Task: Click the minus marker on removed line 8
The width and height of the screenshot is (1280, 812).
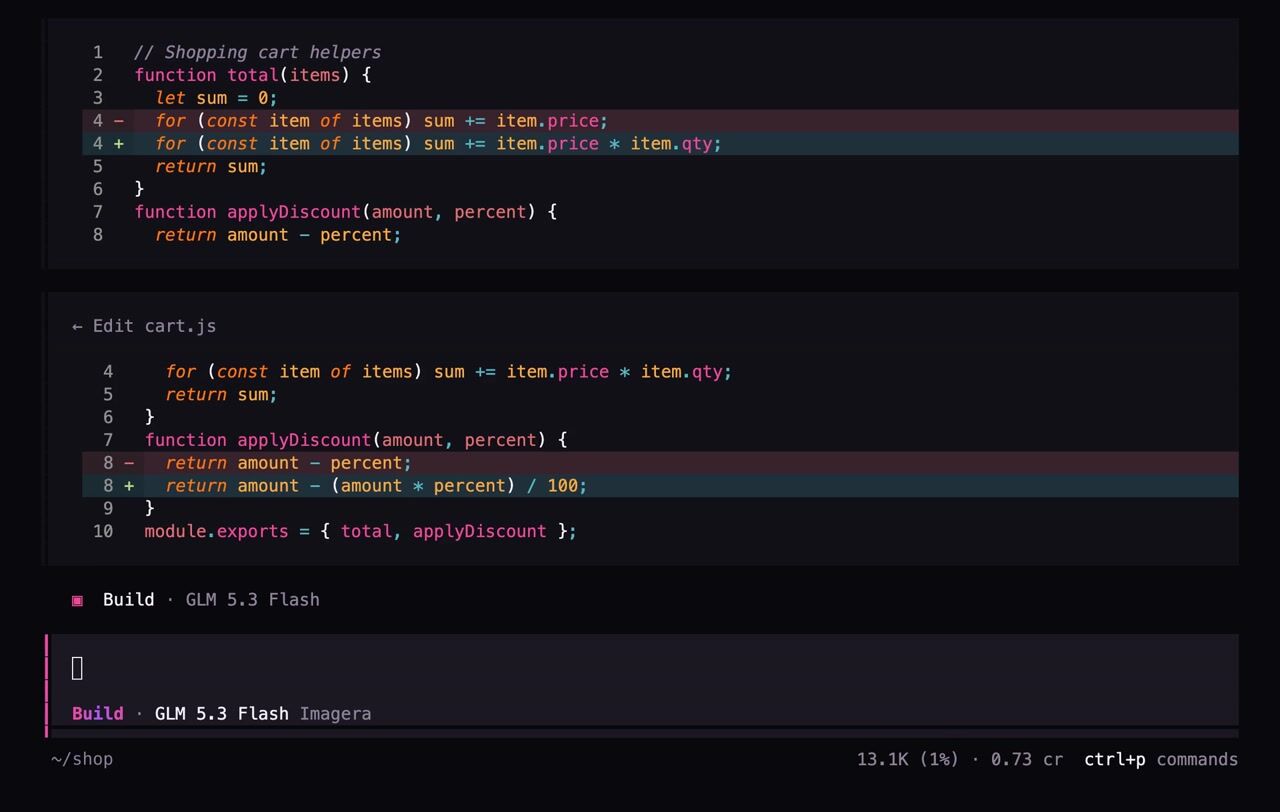Action: point(129,463)
